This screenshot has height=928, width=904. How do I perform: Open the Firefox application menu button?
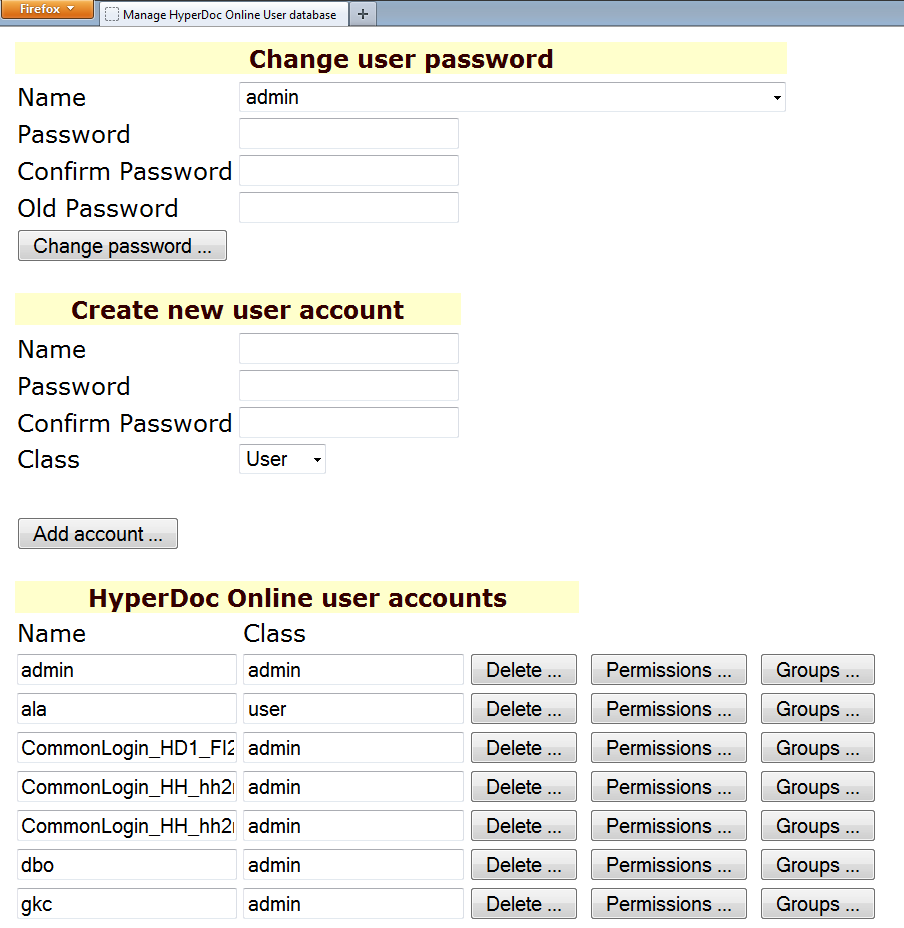(x=47, y=9)
